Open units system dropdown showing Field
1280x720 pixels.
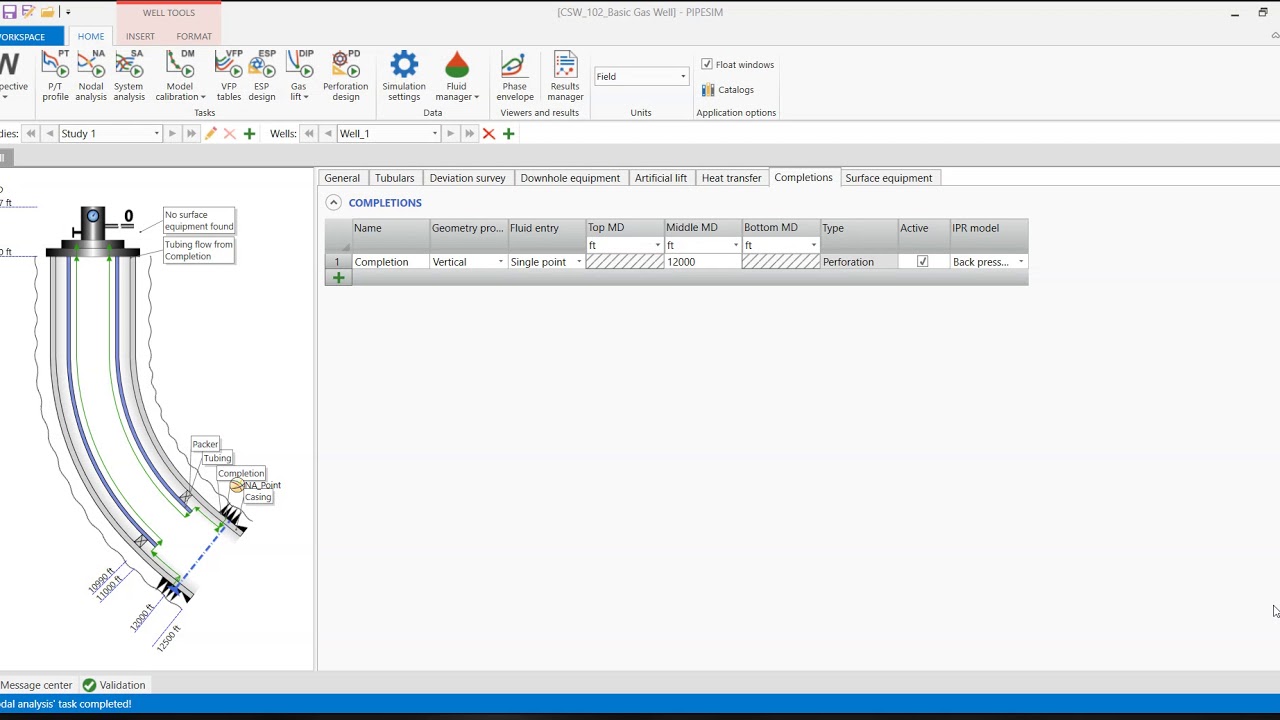click(x=641, y=76)
